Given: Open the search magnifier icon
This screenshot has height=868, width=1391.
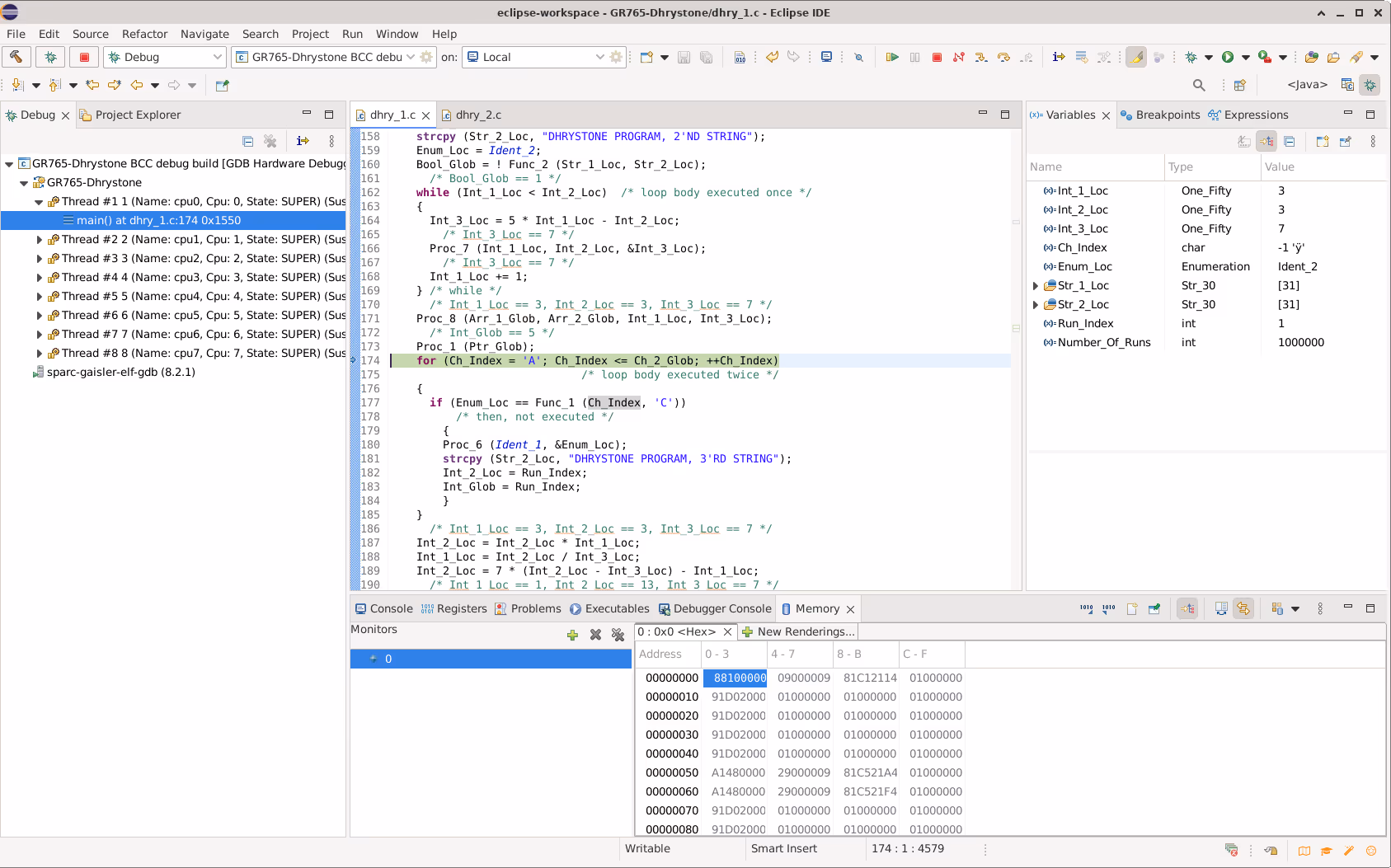Looking at the screenshot, I should 1199,85.
